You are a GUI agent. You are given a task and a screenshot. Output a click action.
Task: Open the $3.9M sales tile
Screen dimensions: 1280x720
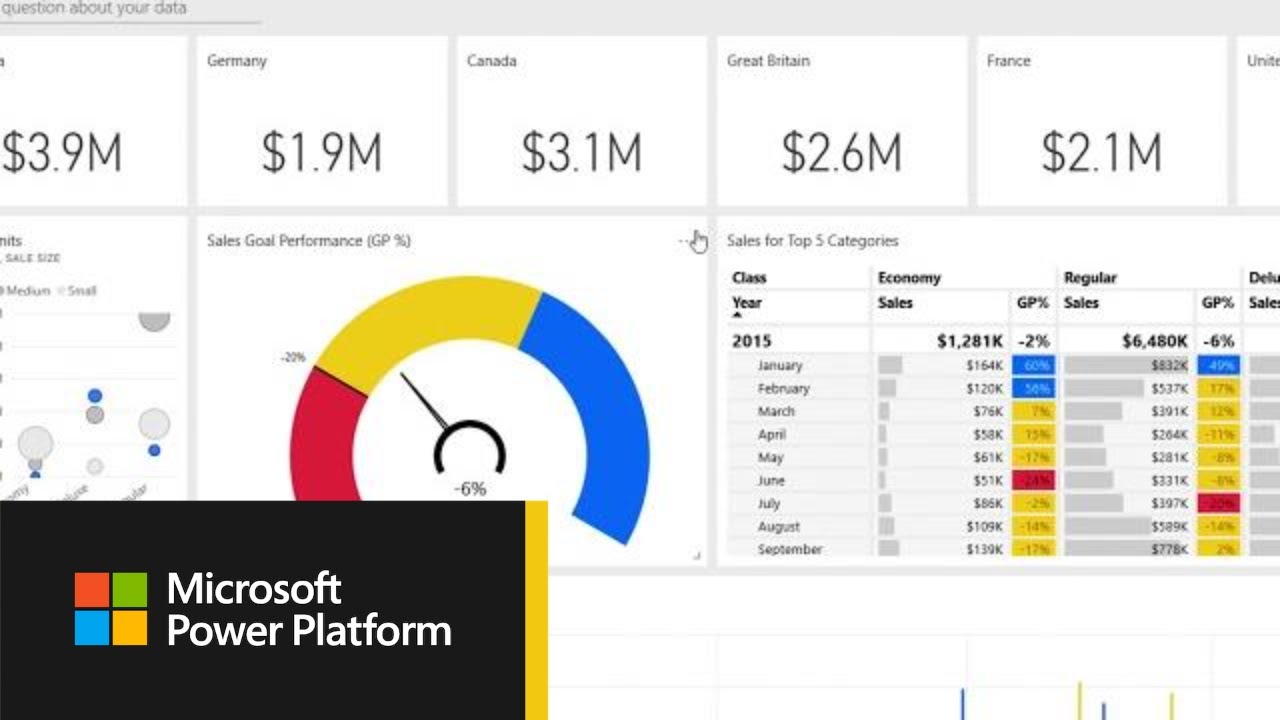92,121
